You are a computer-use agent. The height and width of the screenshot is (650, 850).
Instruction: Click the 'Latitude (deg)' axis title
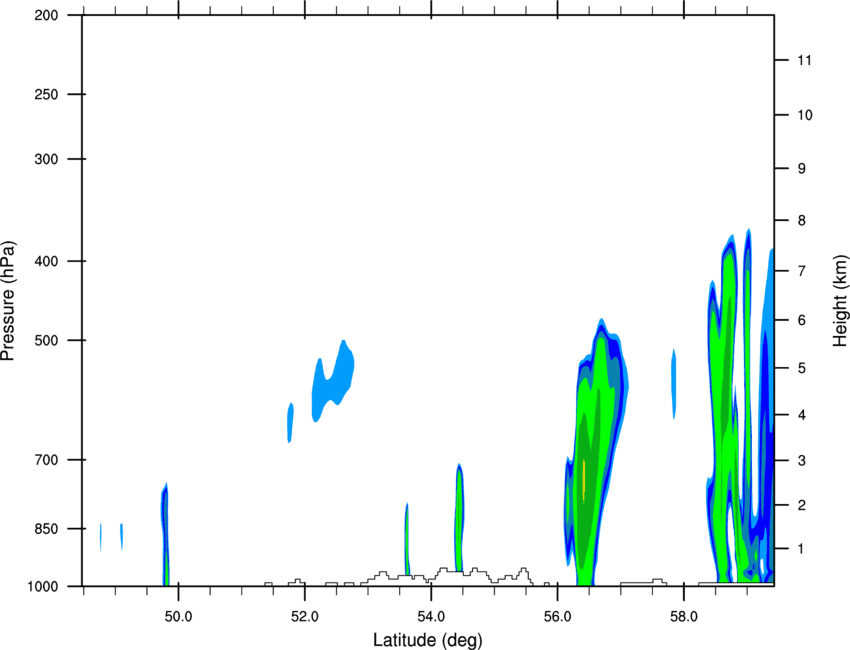427,640
